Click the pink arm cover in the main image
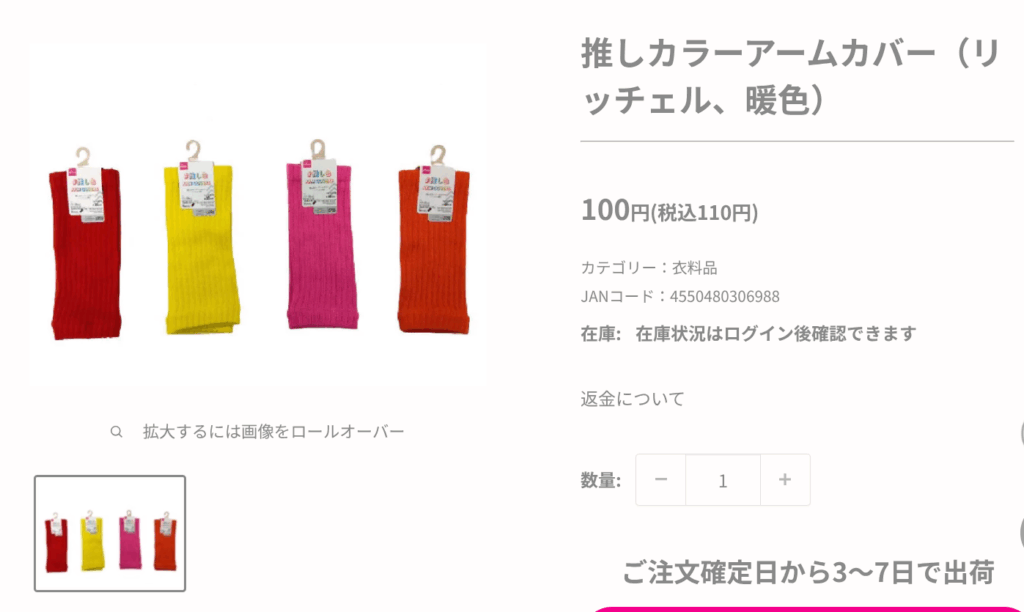 tap(321, 235)
